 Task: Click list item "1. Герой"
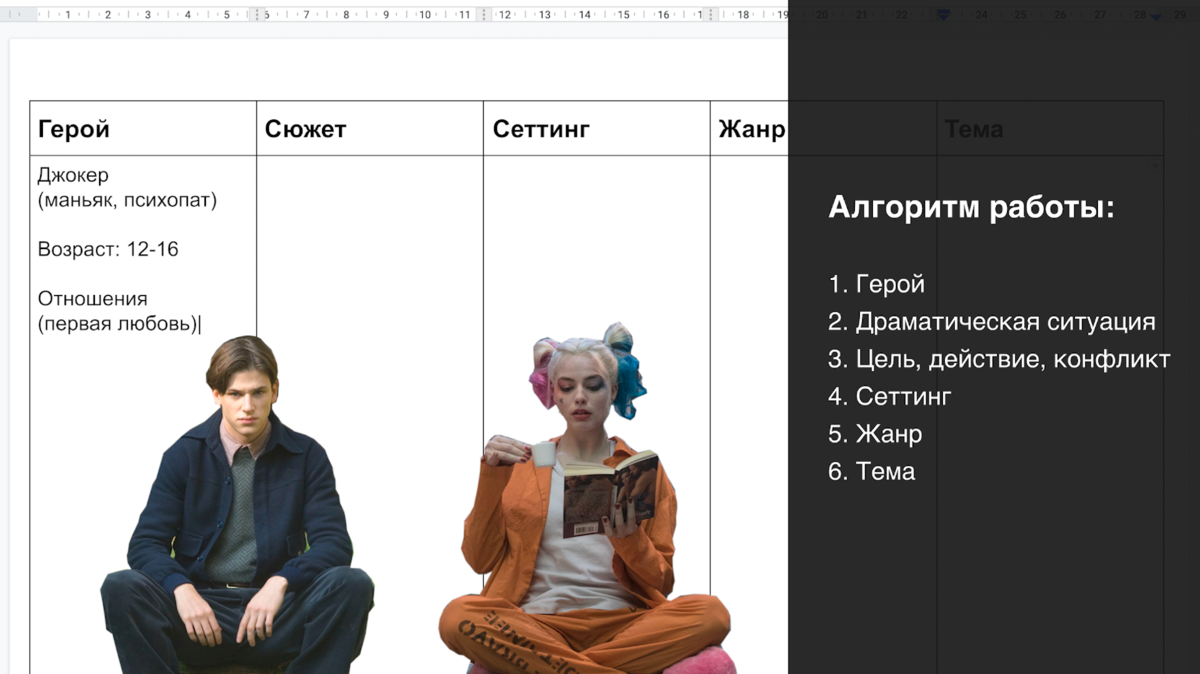876,284
